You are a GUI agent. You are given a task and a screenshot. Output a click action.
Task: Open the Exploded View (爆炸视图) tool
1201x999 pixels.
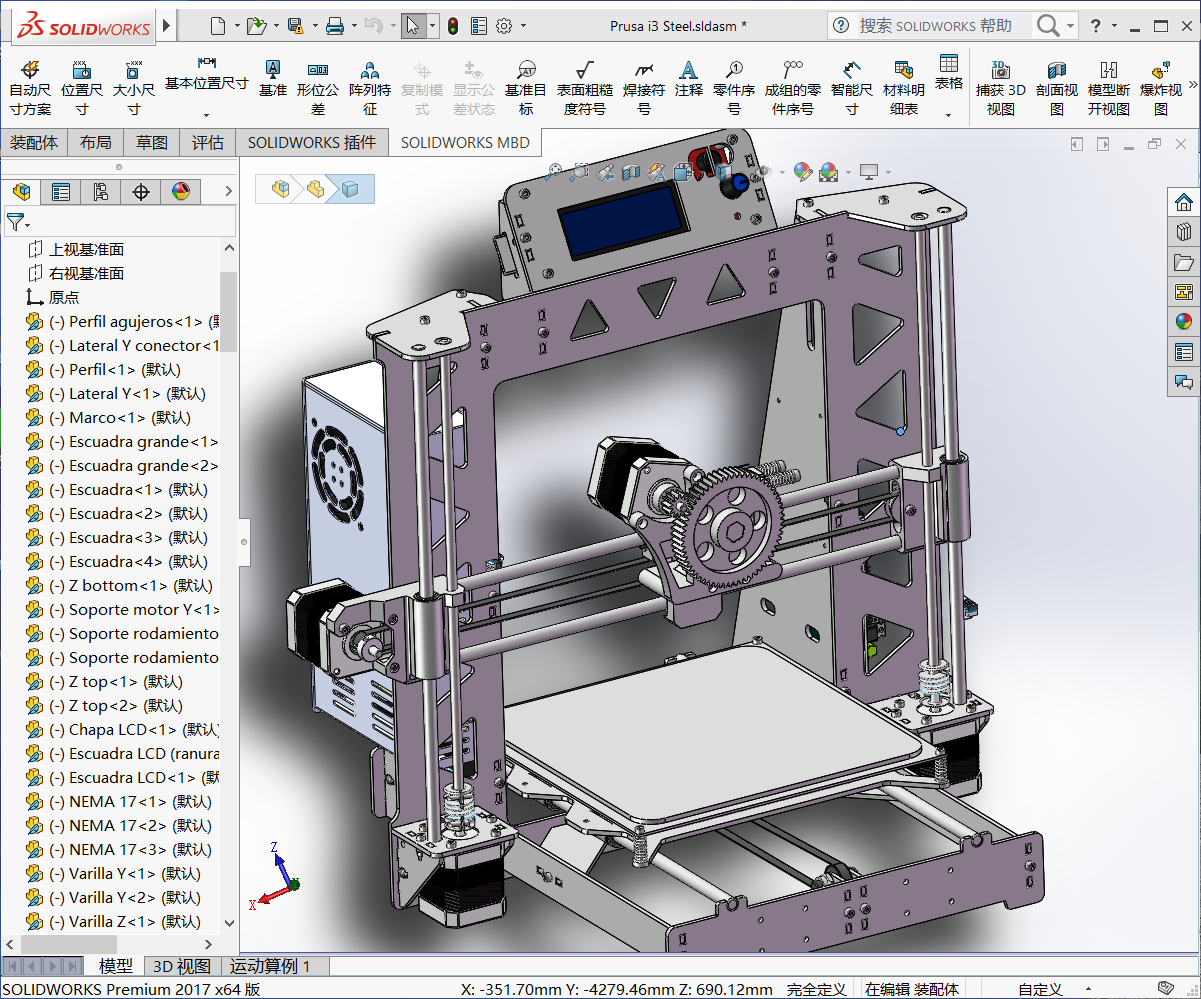pyautogui.click(x=1160, y=87)
